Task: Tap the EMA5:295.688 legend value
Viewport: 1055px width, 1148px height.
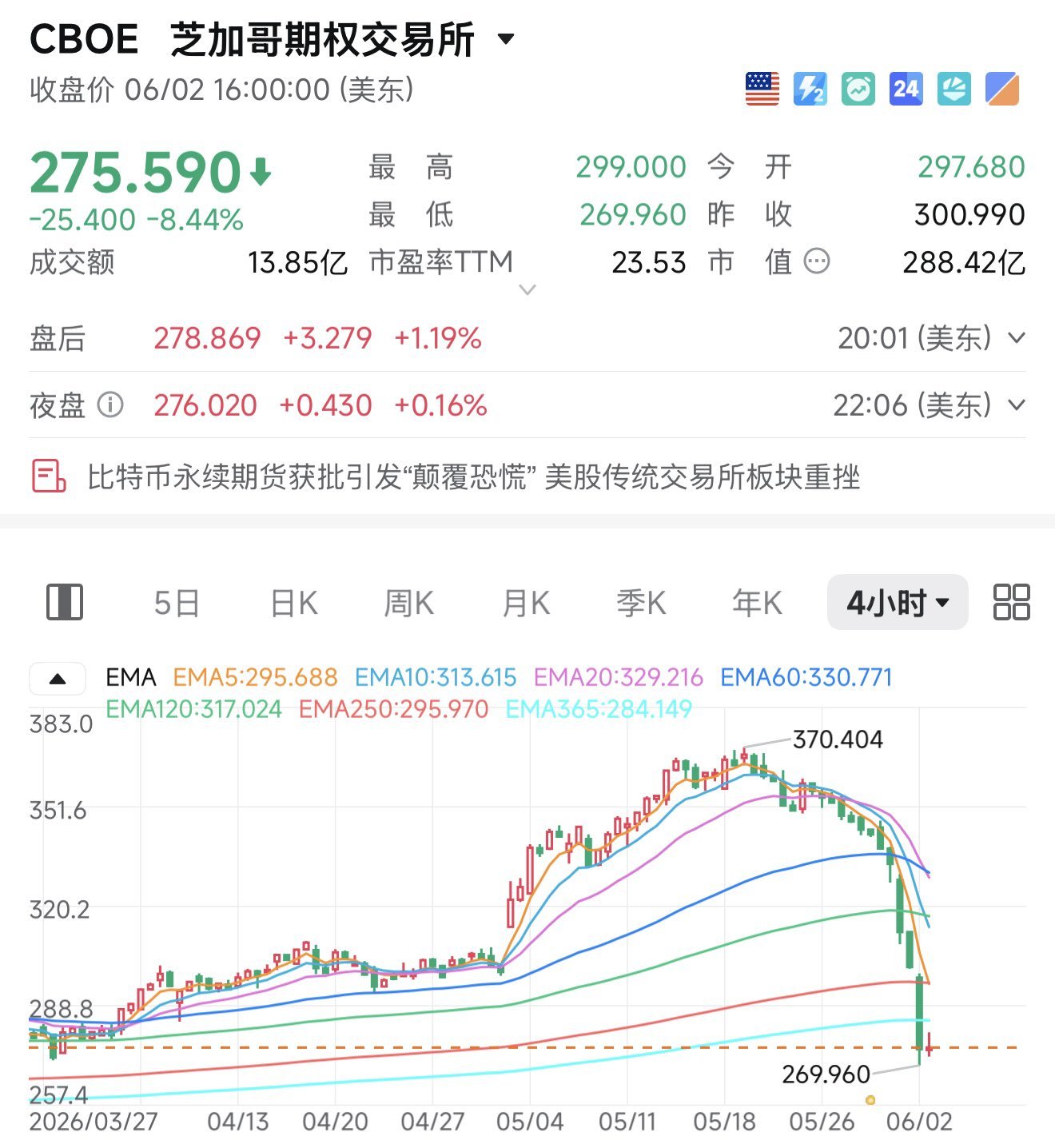Action: click(255, 678)
